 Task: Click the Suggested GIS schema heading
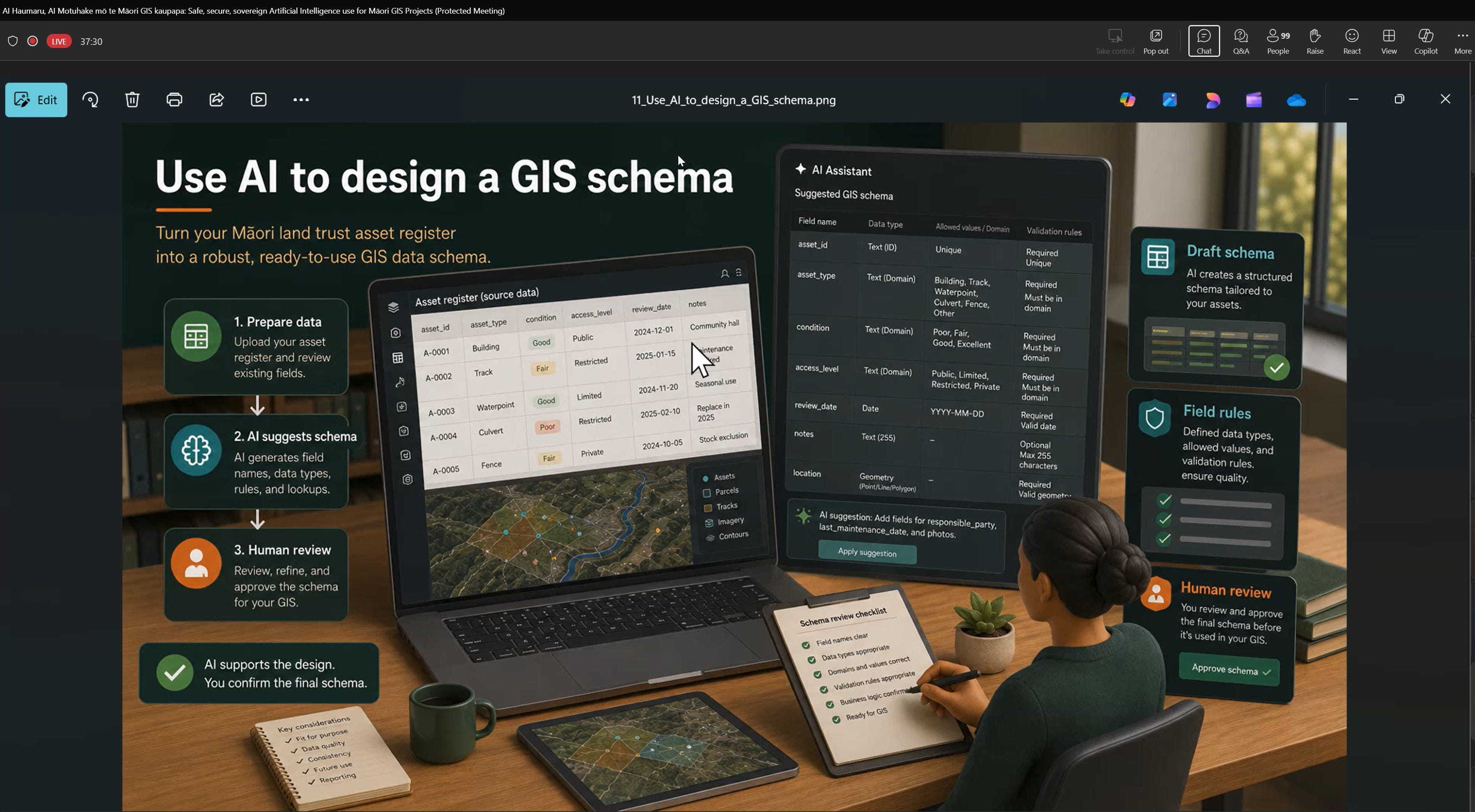843,195
